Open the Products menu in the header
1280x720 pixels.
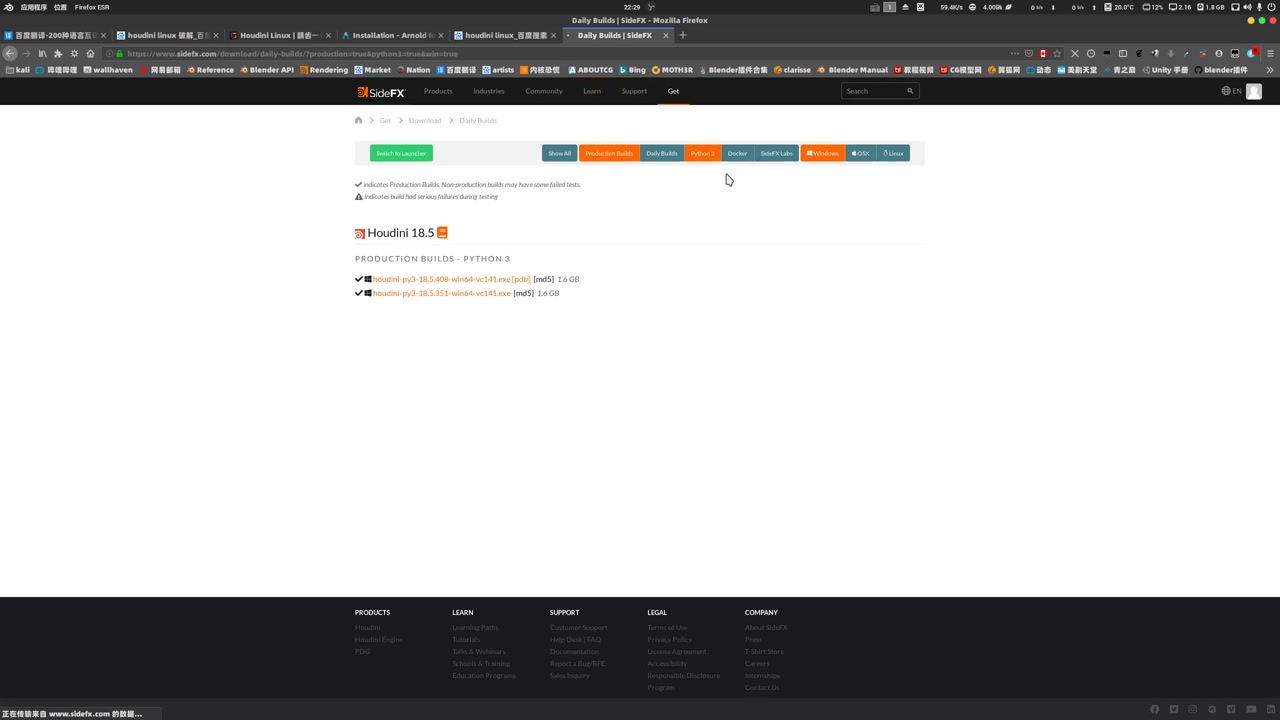(x=438, y=91)
